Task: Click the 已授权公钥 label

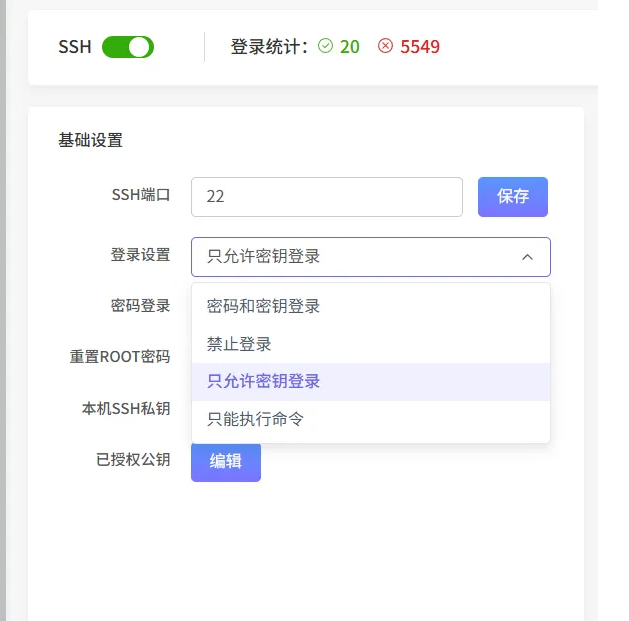Action: 133,460
